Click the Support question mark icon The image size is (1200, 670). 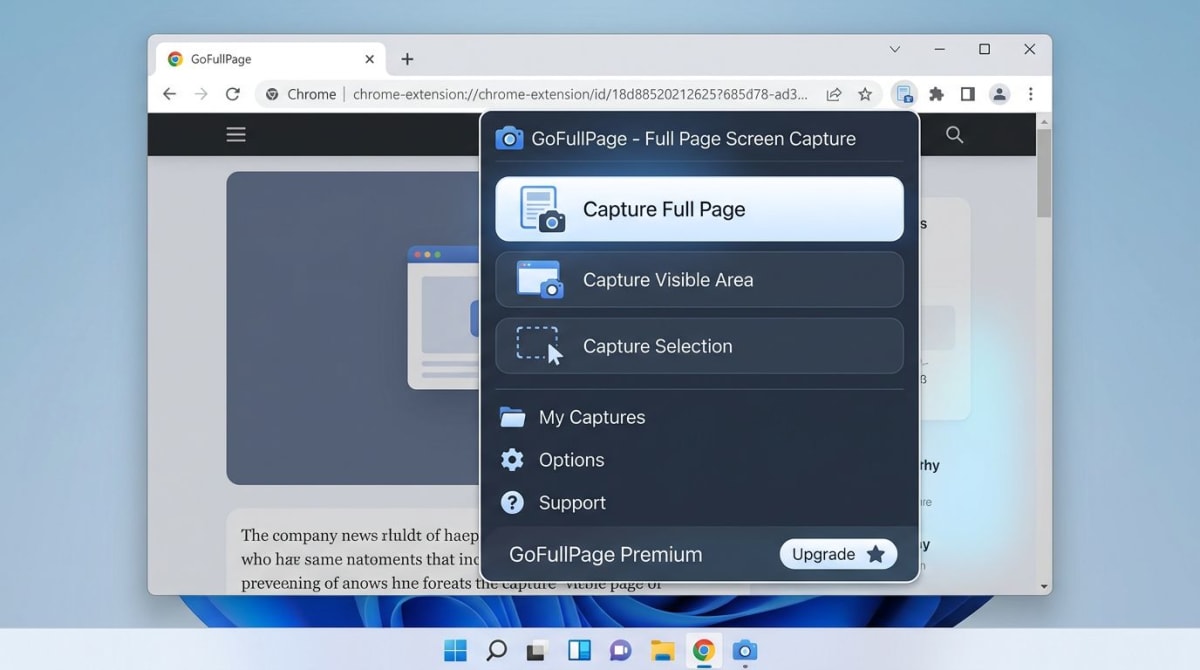[512, 503]
